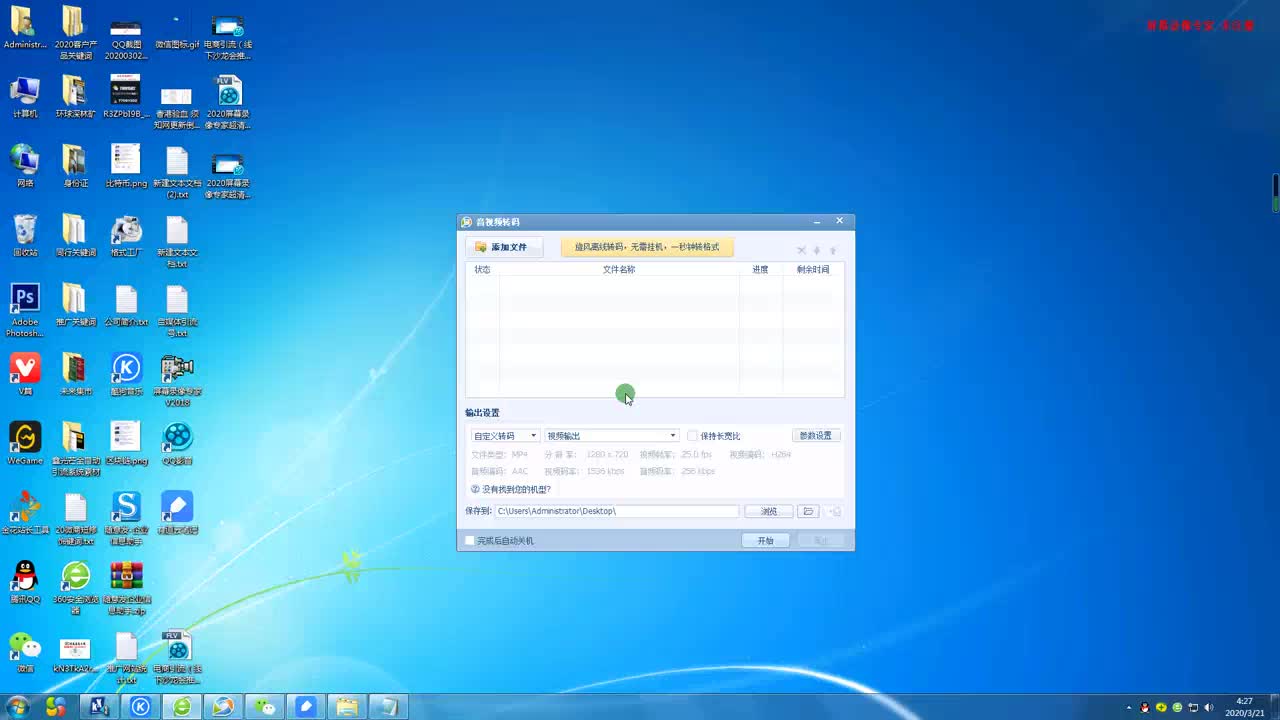Click the volume speaker tray icon
Screen dimensions: 1280x720
click(x=1209, y=707)
